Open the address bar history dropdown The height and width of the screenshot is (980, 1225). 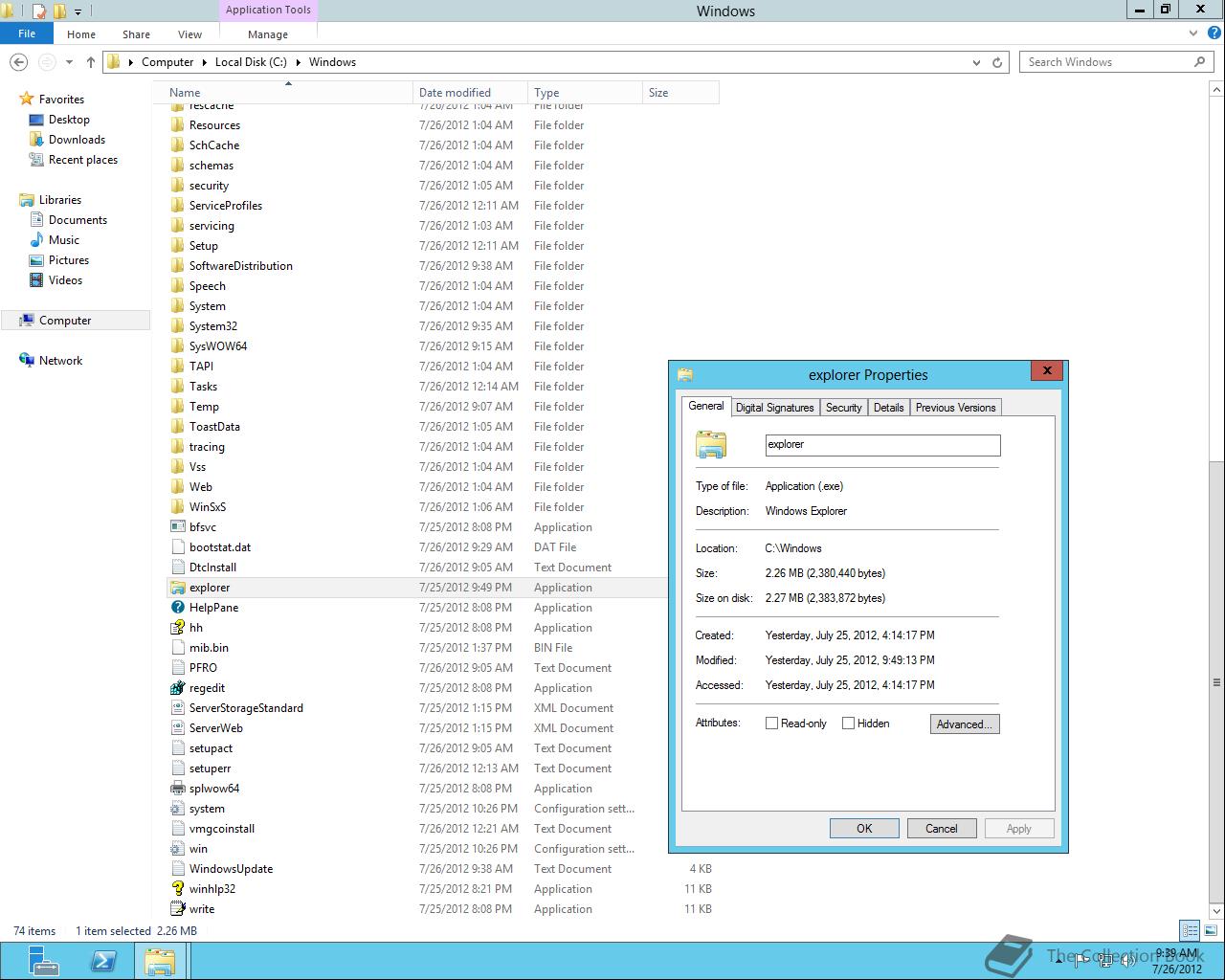click(976, 62)
